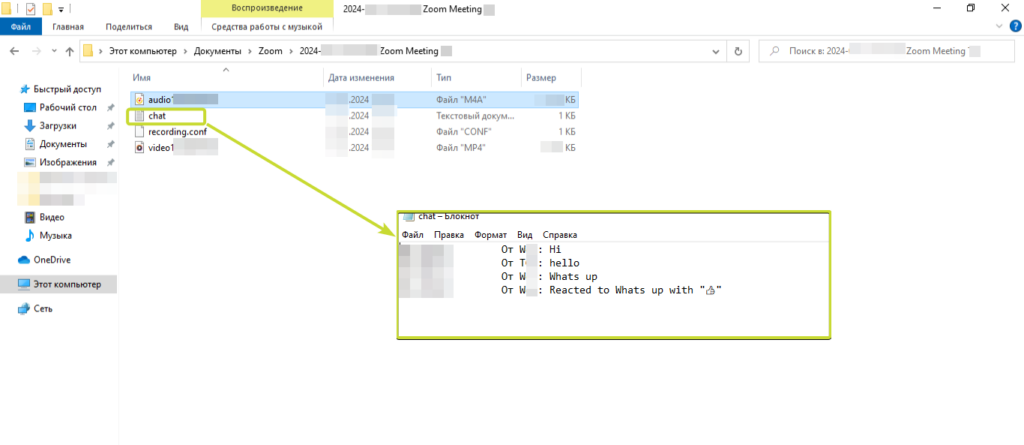Click the Refresh button next to address bar
Viewport: 1024px width, 445px height.
(x=738, y=52)
